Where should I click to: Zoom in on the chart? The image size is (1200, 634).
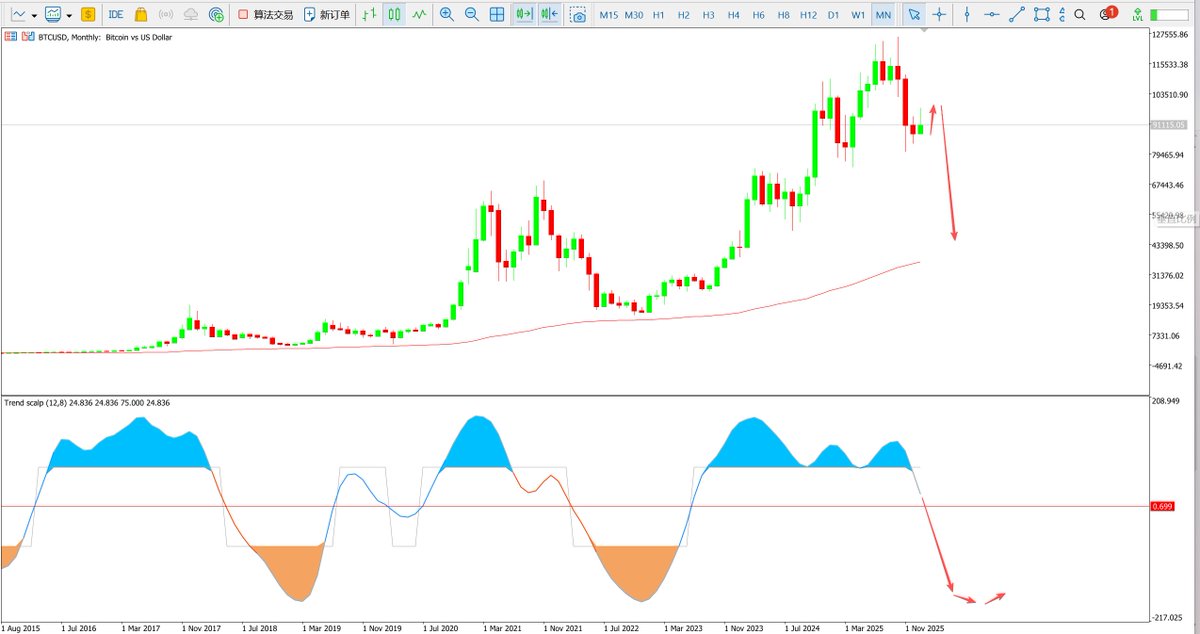446,14
